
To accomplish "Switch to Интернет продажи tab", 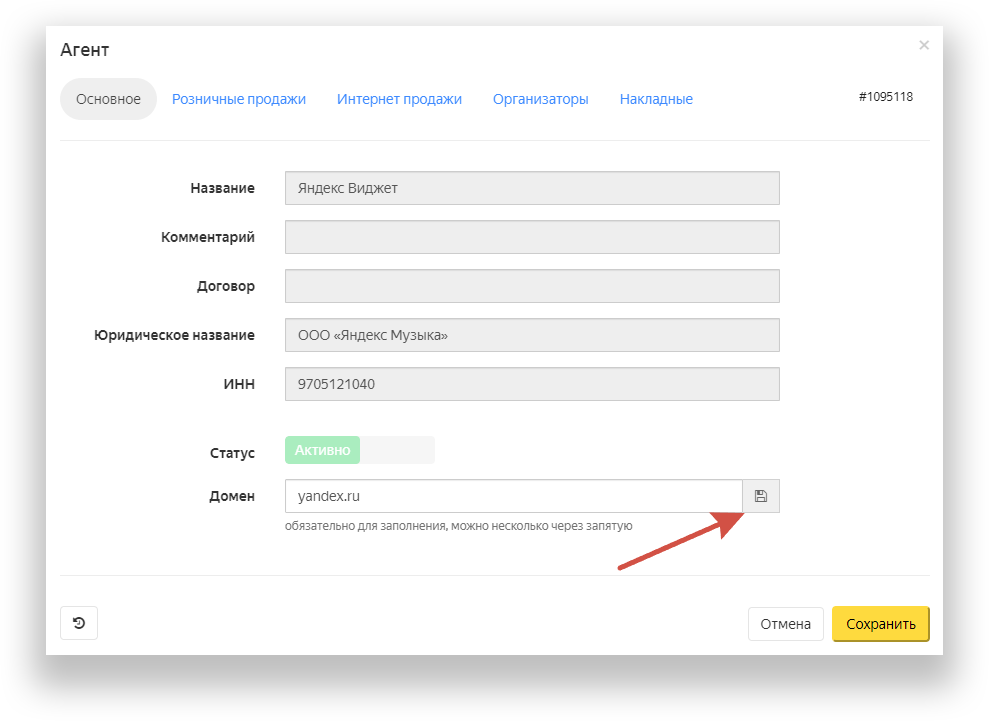I will tap(399, 99).
